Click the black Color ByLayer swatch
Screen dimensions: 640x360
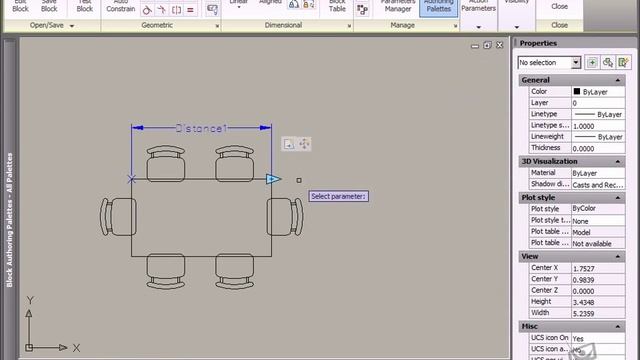pyautogui.click(x=577, y=91)
